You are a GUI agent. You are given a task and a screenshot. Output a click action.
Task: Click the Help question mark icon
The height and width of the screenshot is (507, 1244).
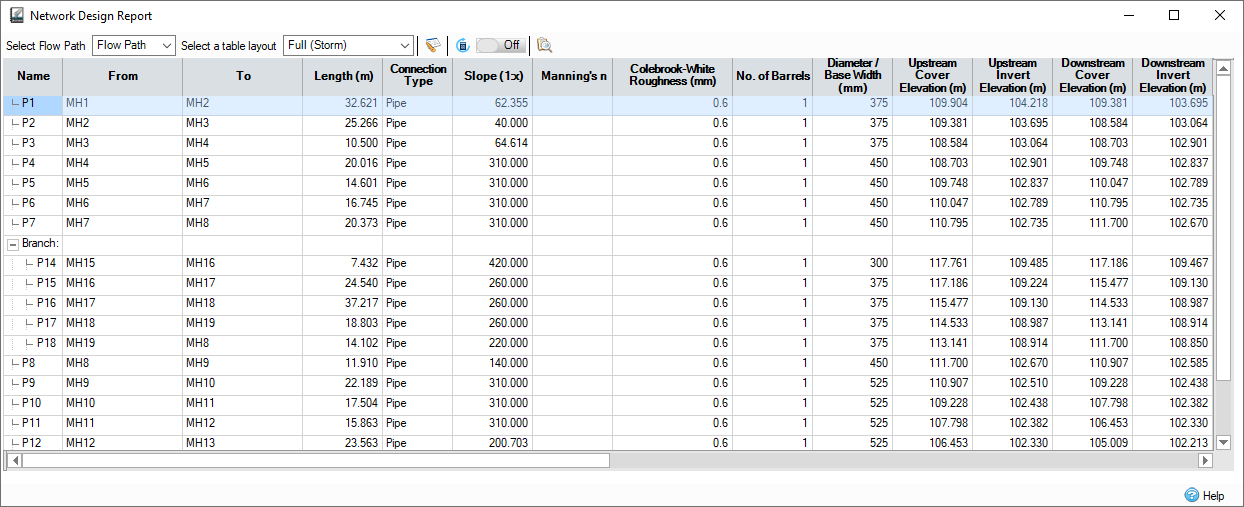[1191, 495]
